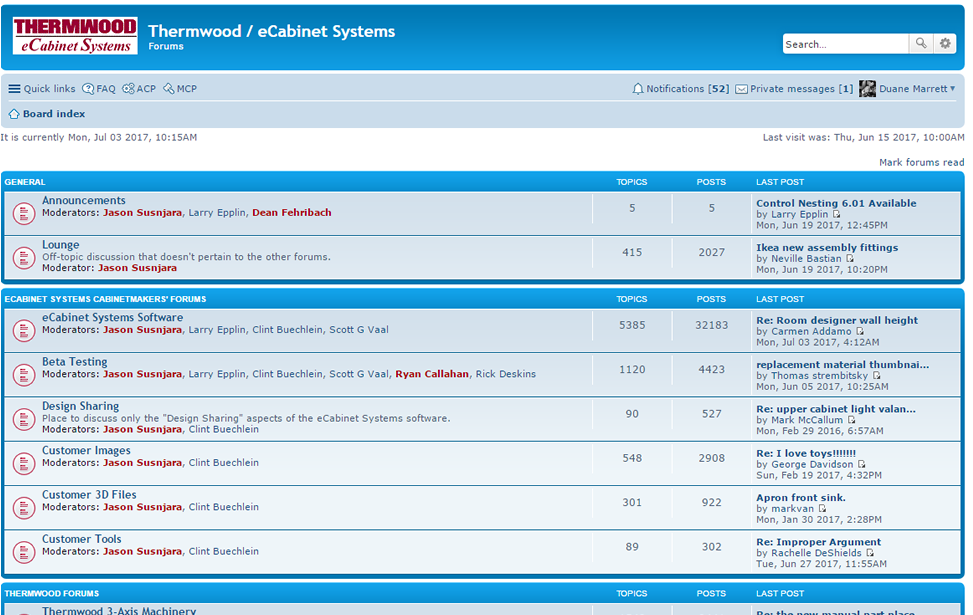View latest post icon beside Larry Epplin
The width and height of the screenshot is (973, 615).
836,214
